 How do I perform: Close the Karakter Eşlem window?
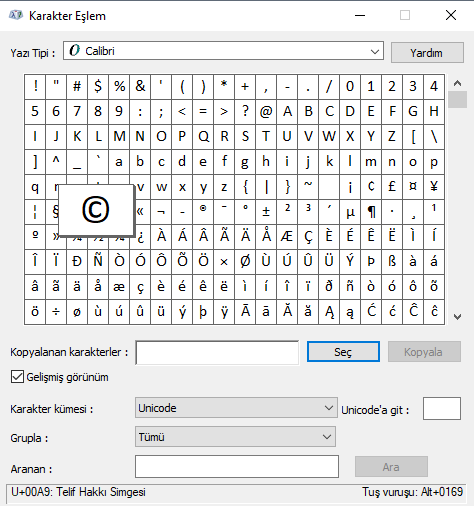coord(451,15)
